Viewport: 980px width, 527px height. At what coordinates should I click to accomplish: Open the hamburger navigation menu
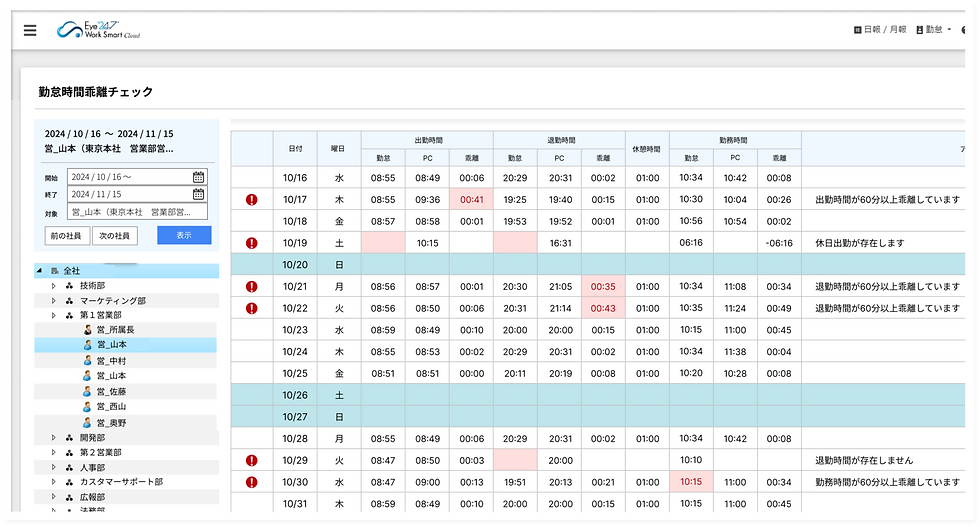click(x=30, y=30)
